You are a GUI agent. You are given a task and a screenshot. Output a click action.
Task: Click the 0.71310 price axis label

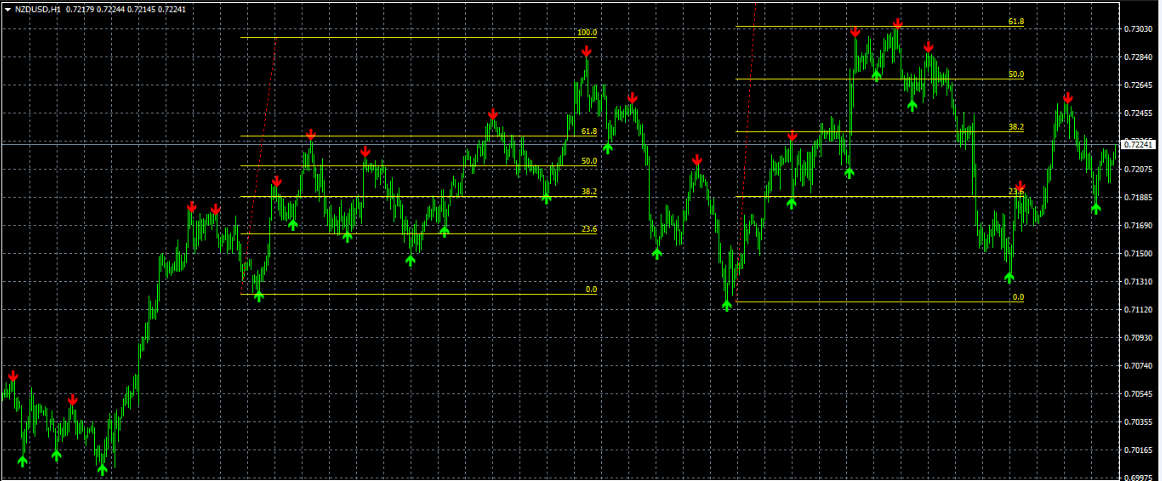pos(1138,282)
